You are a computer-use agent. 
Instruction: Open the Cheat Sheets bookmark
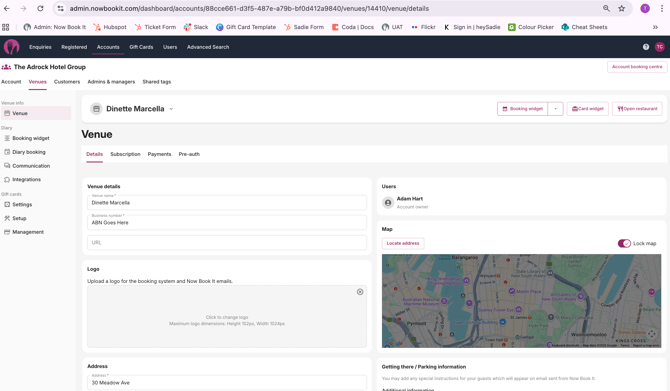point(584,27)
